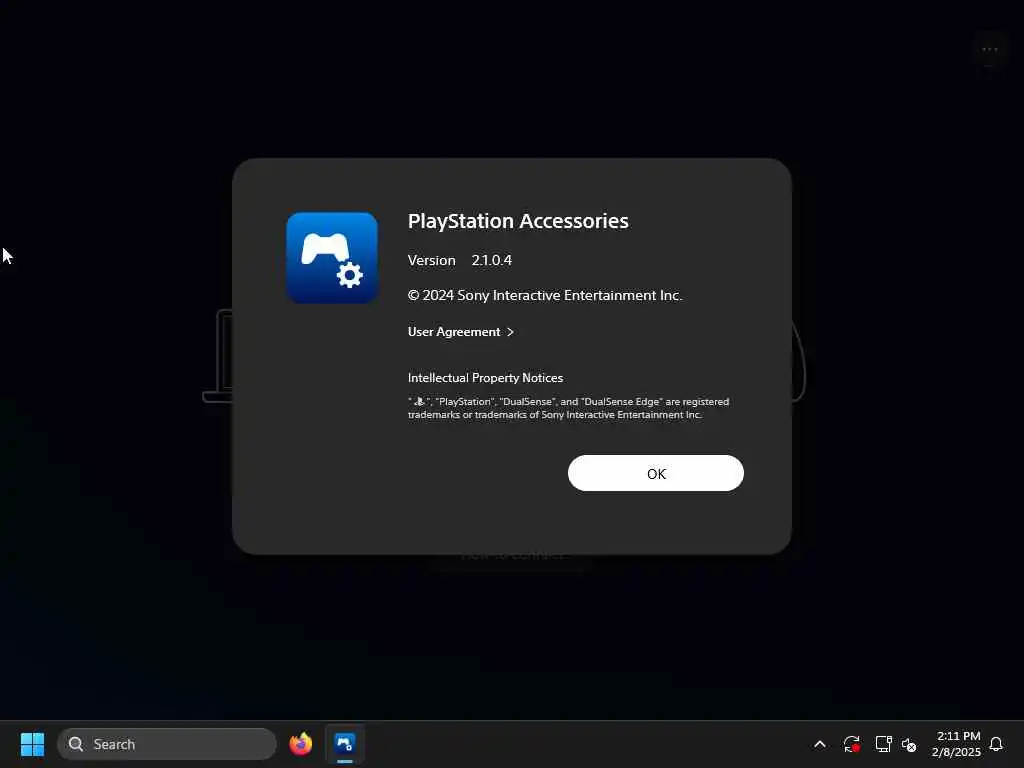Click the taskbar Search box
Screen dimensions: 1024x768
[167, 744]
